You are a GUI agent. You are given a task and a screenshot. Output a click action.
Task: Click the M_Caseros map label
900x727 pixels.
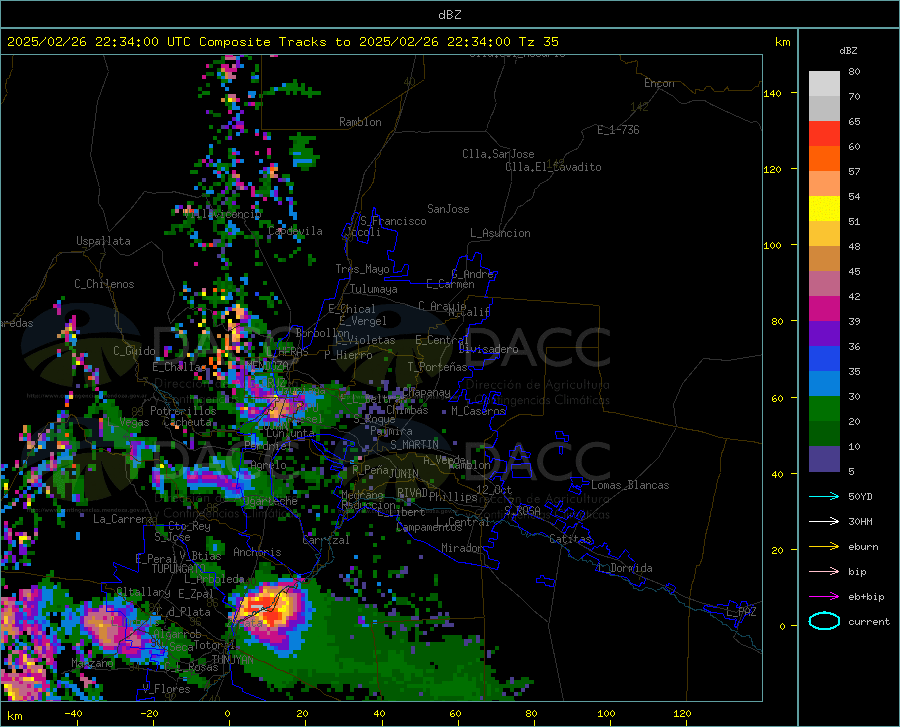click(478, 411)
